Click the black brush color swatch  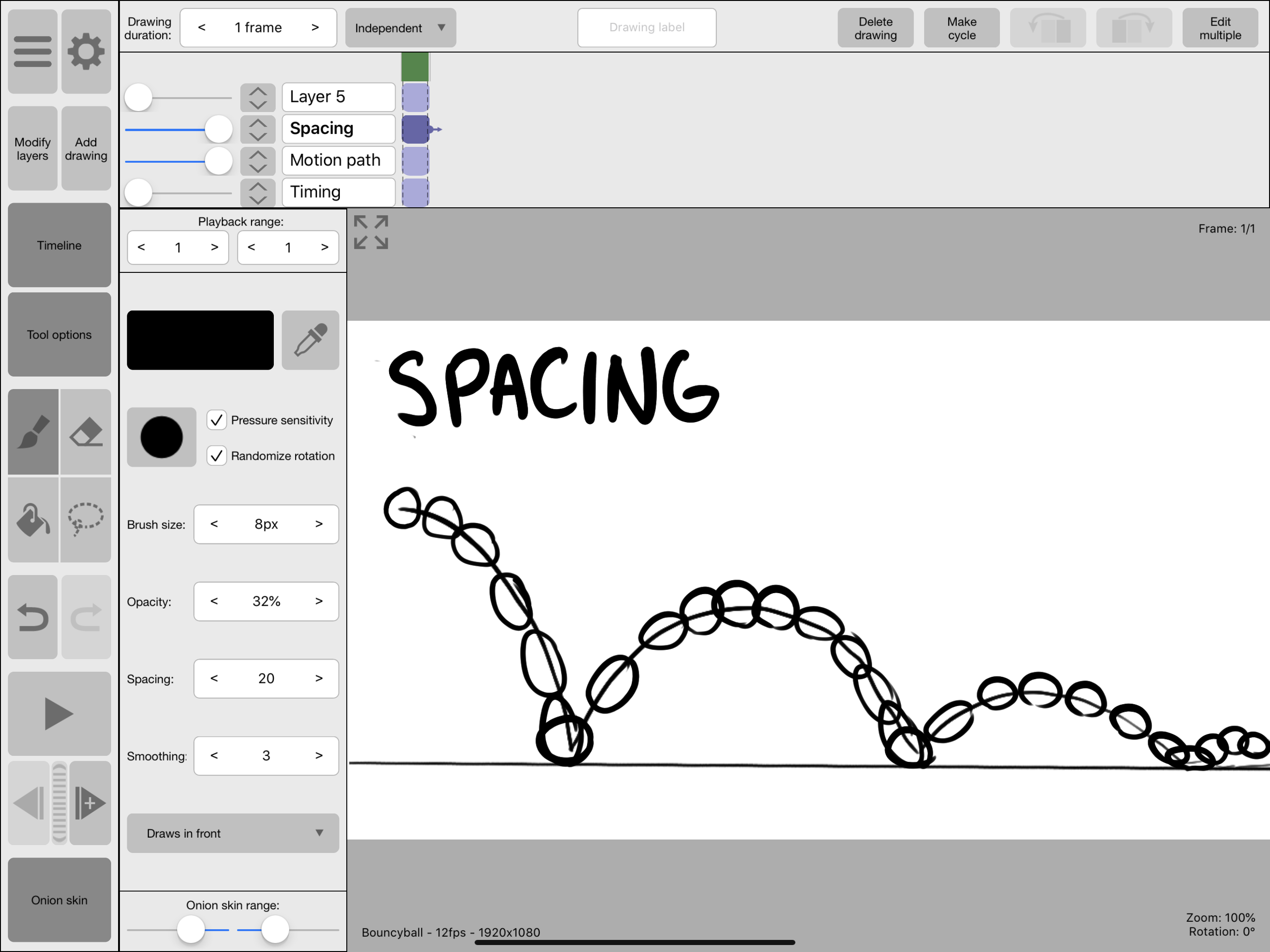pyautogui.click(x=200, y=340)
